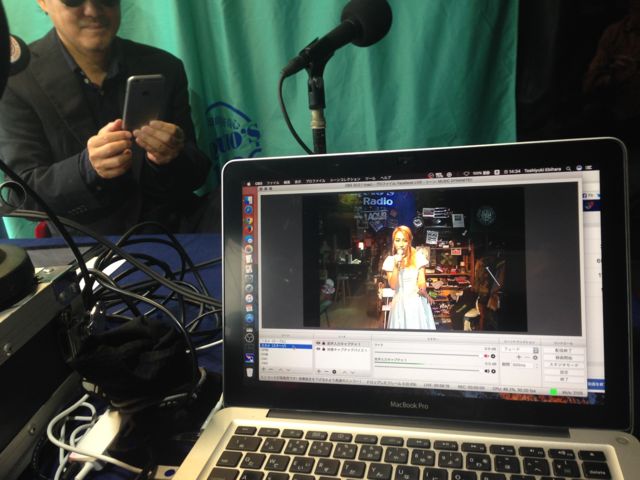Open Google Chrome from the Dock
Screen dimensions: 640x480
(x=249, y=220)
